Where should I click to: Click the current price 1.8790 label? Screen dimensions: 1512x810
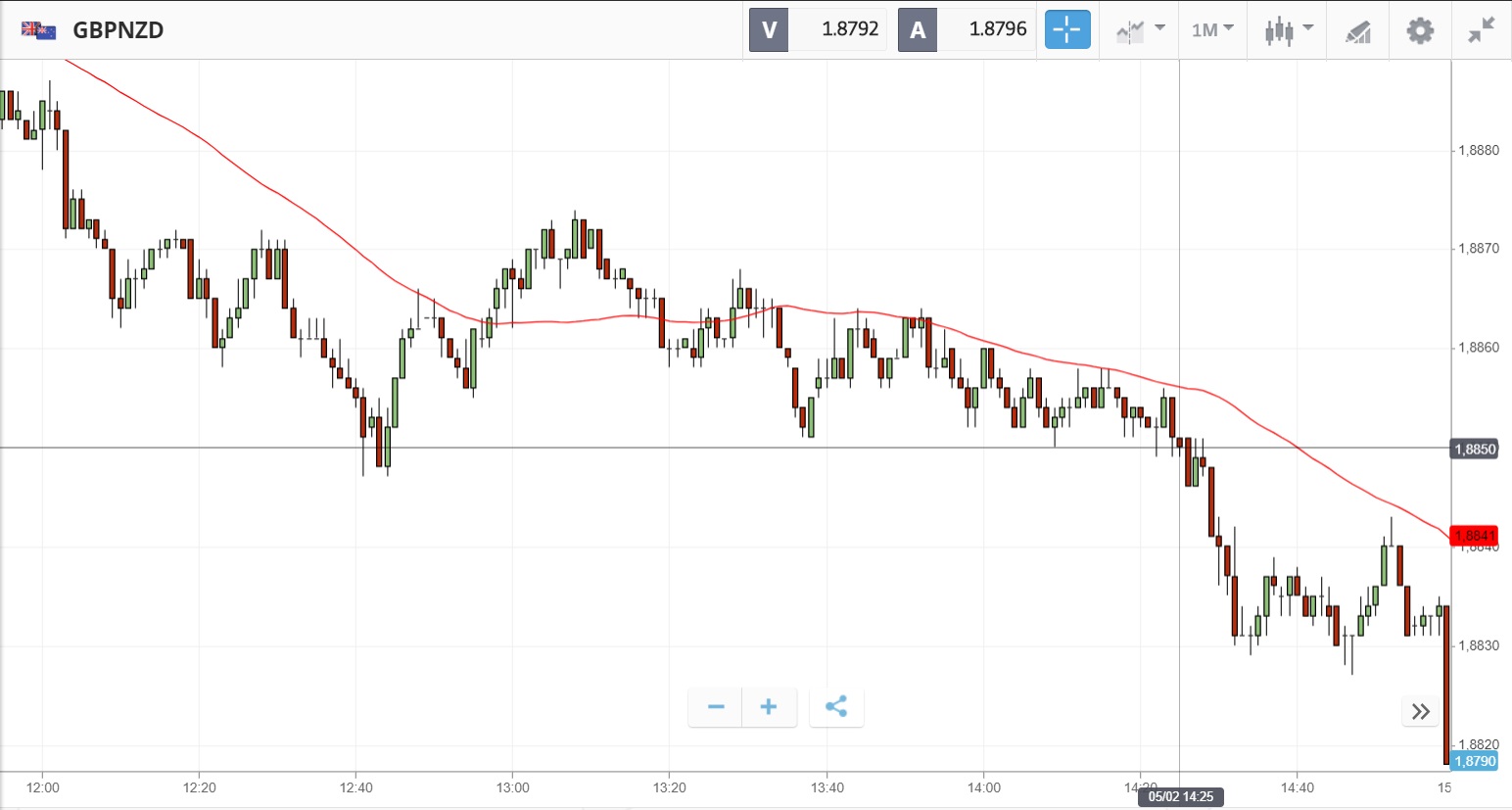point(1474,761)
